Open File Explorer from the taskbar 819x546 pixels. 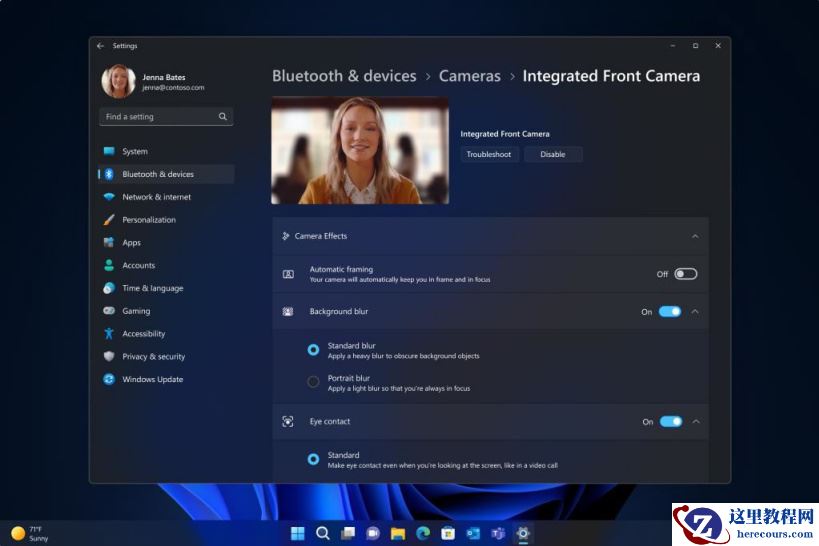click(x=398, y=533)
